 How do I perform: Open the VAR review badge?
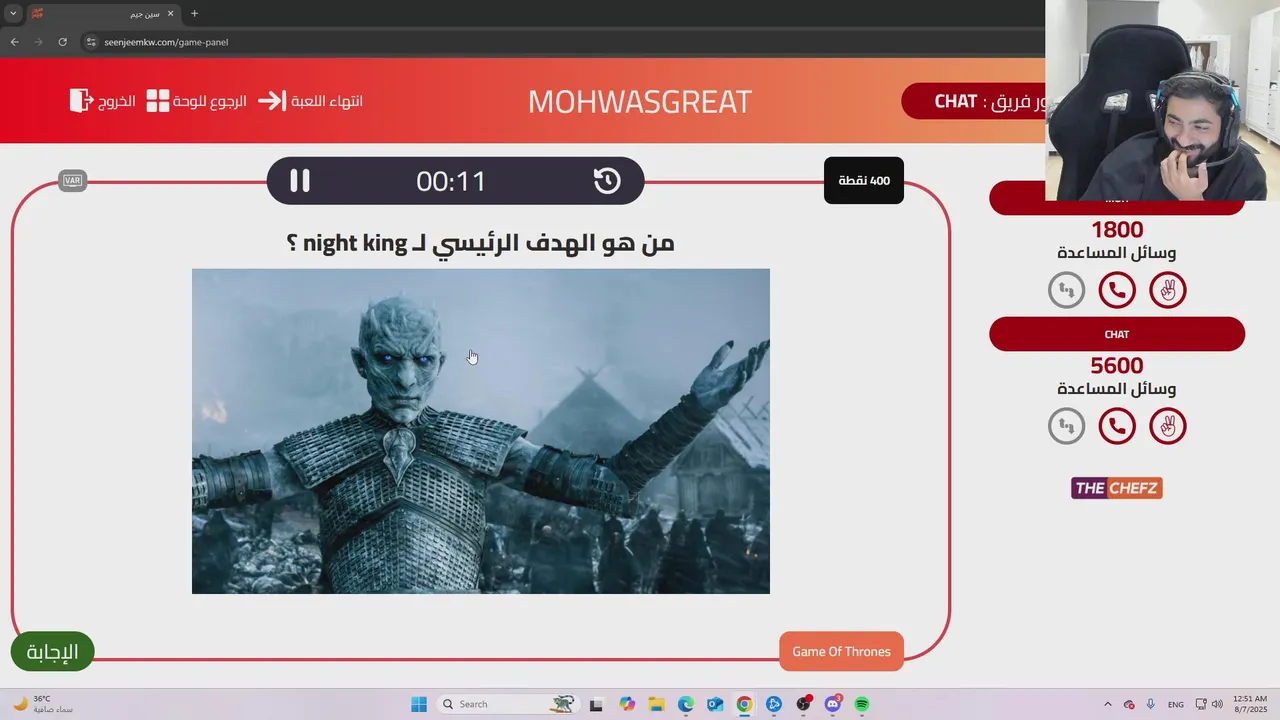click(x=72, y=181)
